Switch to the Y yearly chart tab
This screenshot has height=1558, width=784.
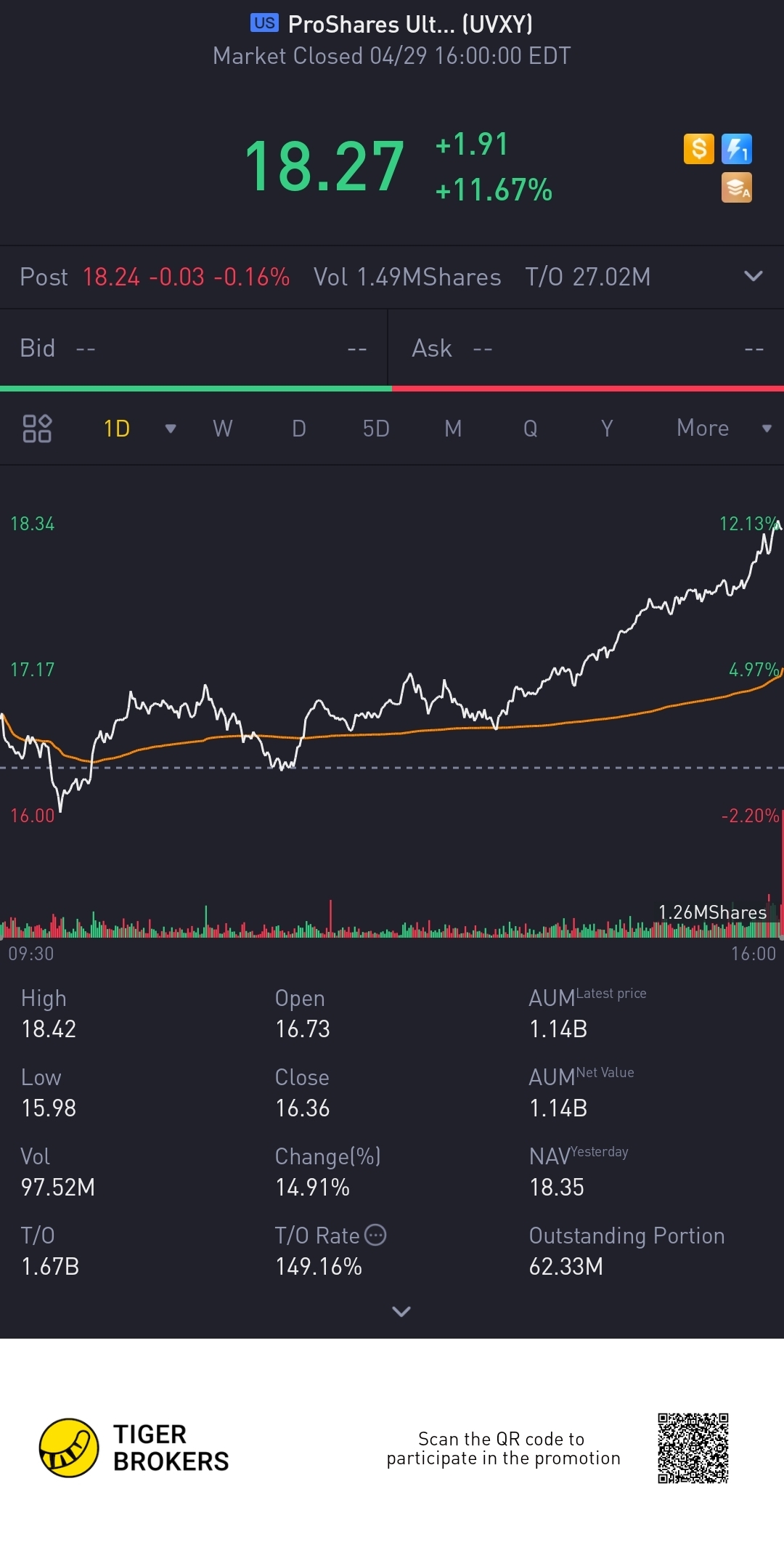[607, 429]
